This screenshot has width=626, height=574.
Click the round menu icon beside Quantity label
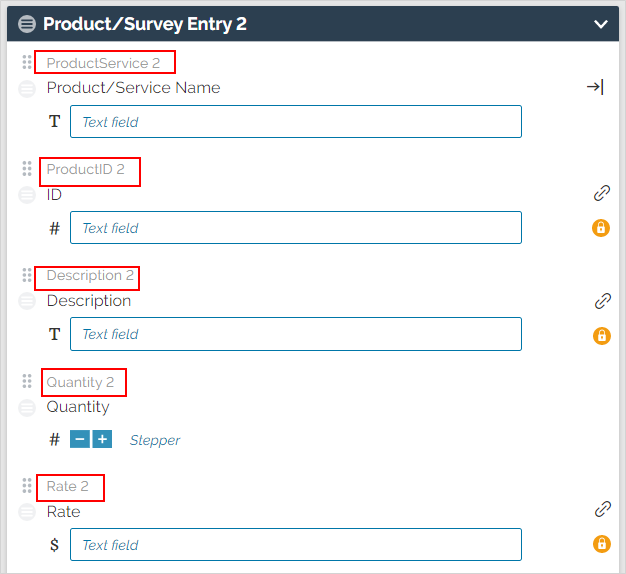click(27, 408)
